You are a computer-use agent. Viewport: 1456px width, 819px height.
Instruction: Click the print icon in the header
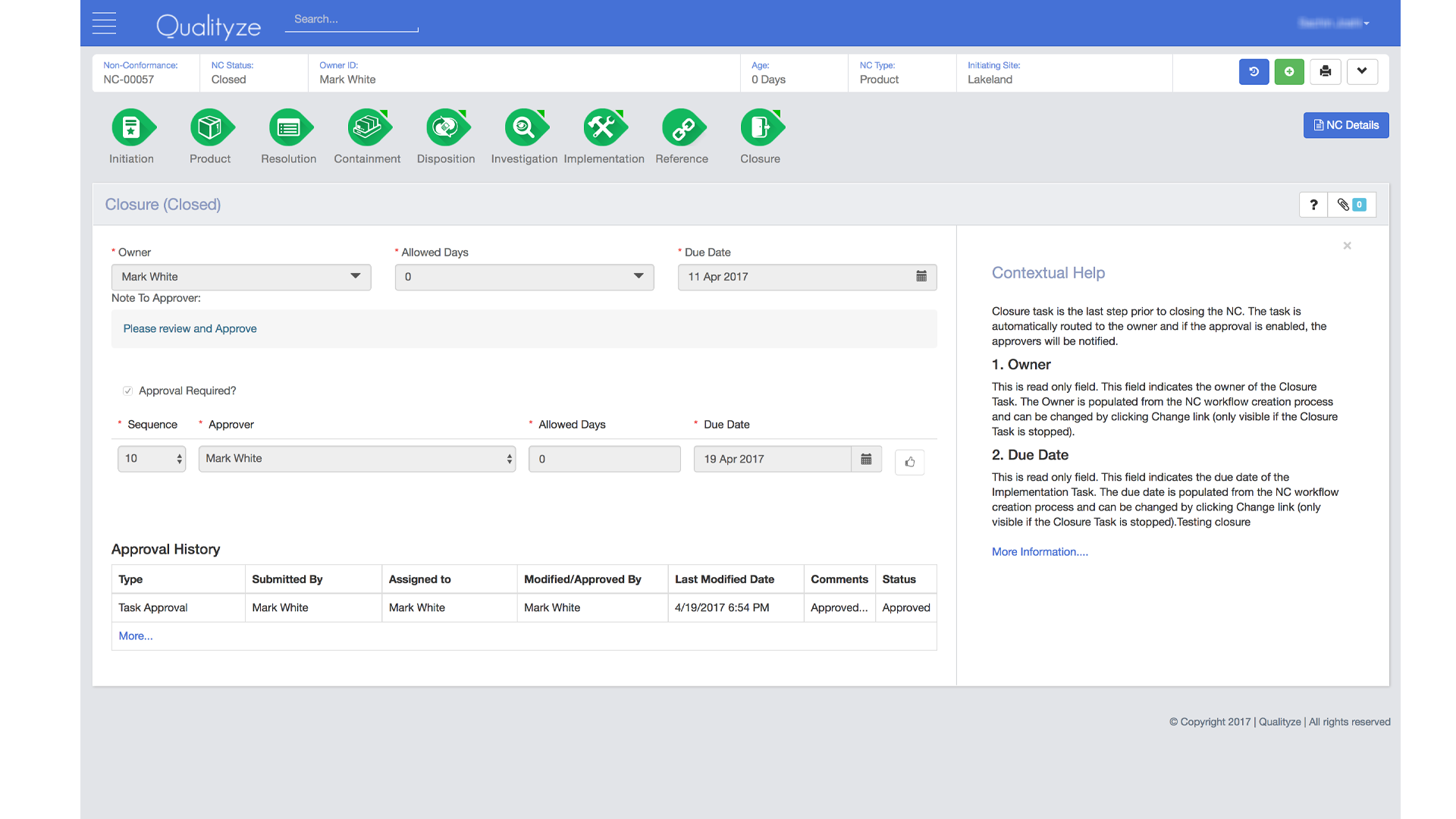tap(1325, 71)
